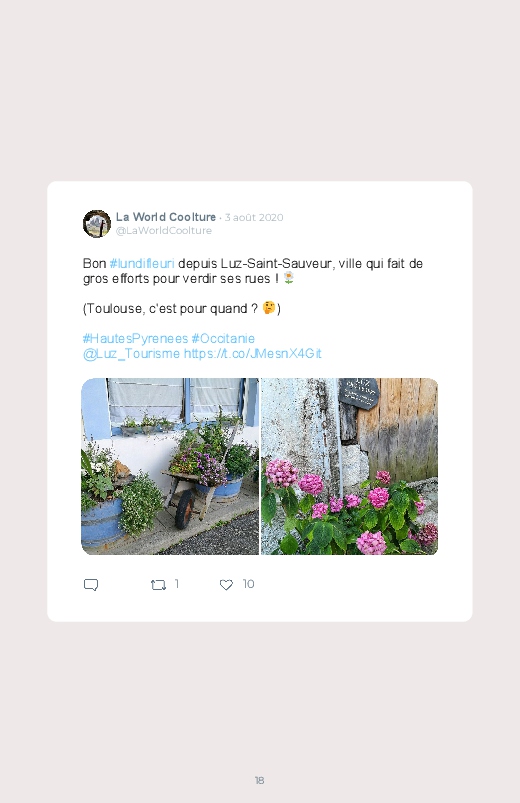Follow the t.co/JMesnX4Git short link

tap(253, 354)
